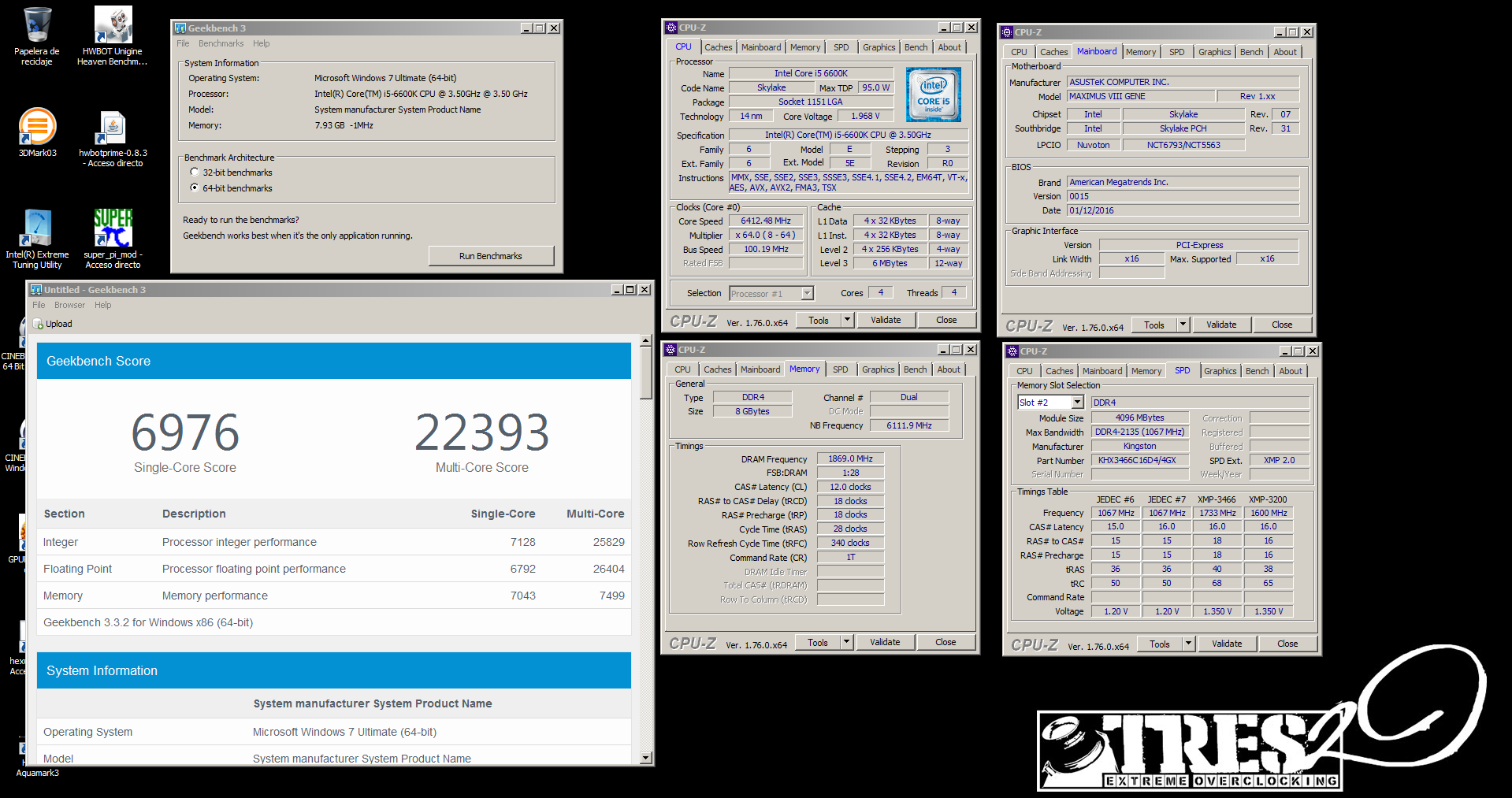Click the NB Frequency 6111.9 MHz field
The width and height of the screenshot is (1512, 798).
pyautogui.click(x=909, y=425)
